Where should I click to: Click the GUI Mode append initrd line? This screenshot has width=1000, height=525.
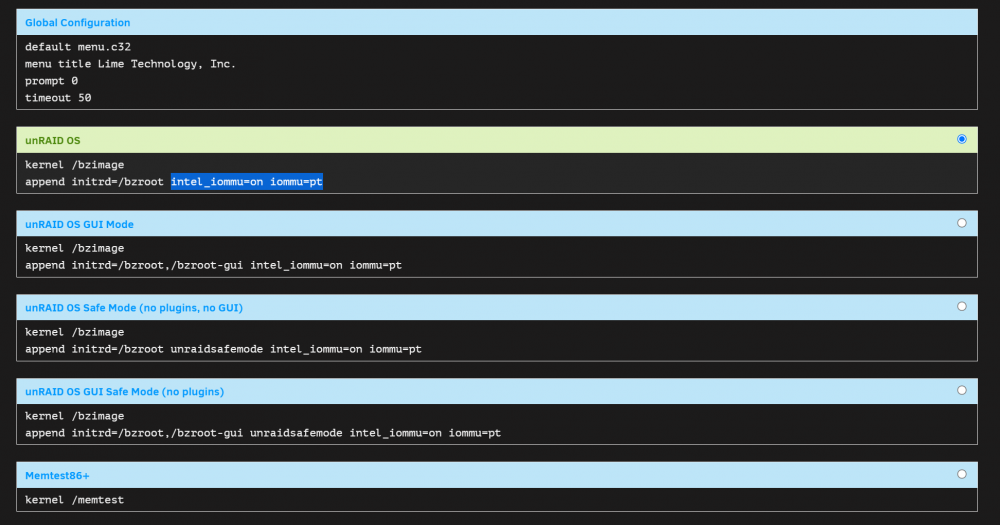tap(214, 265)
